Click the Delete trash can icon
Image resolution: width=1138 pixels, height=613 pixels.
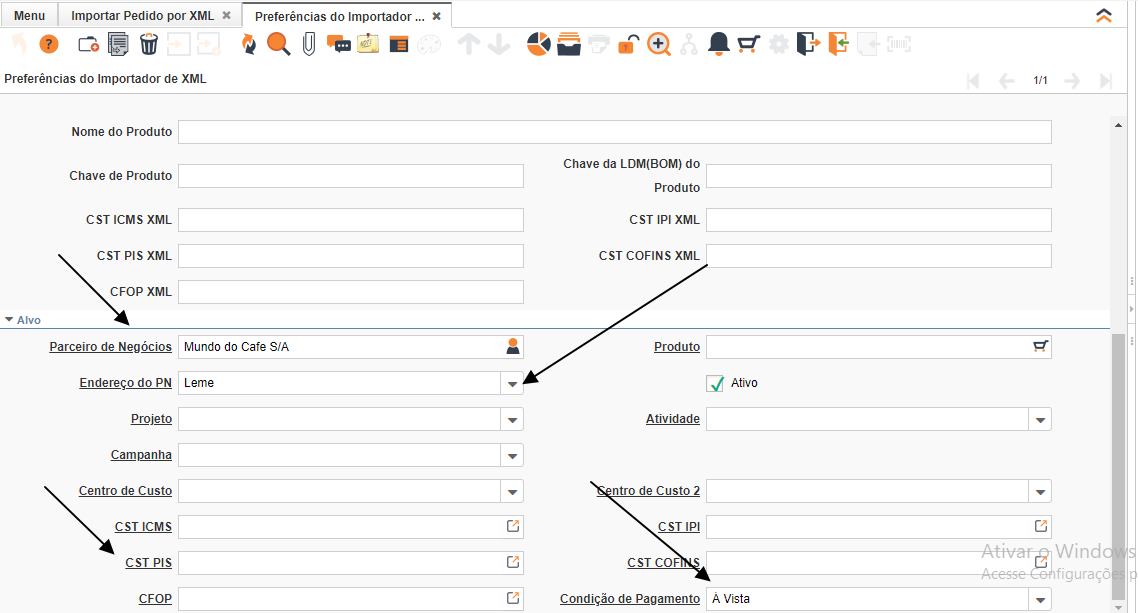coord(149,44)
